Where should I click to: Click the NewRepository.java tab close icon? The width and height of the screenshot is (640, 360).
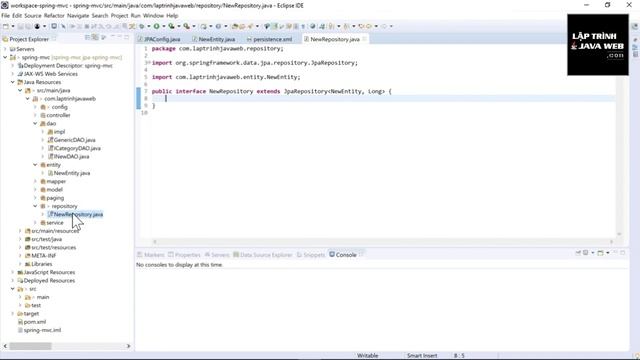[x=364, y=39]
